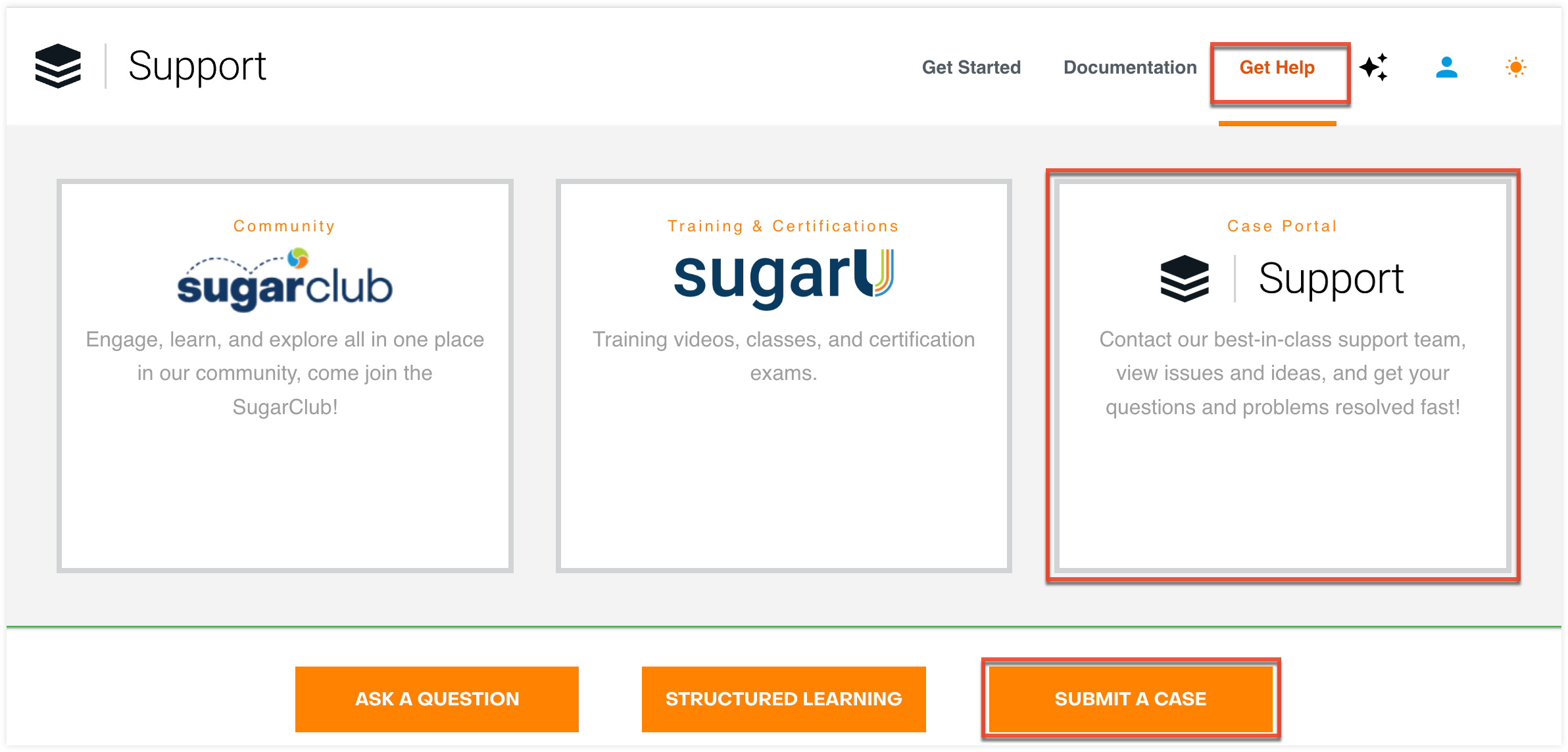Screen dimensions: 1568x752
Task: Navigate to Get Started
Action: pos(971,66)
